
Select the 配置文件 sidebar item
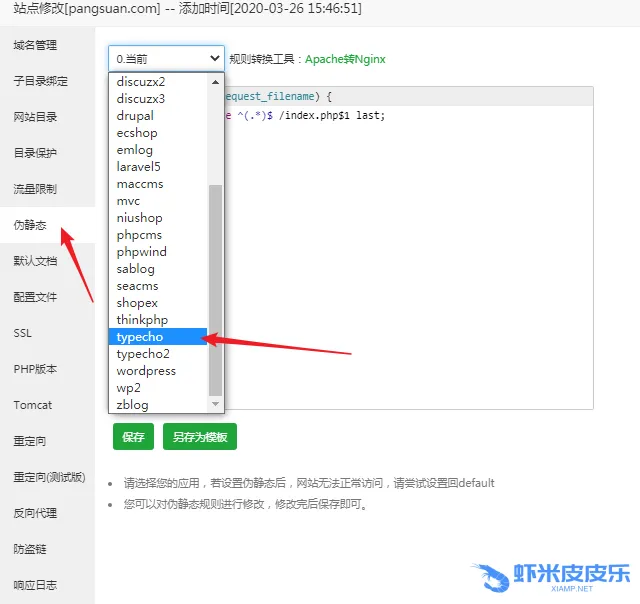[35, 297]
